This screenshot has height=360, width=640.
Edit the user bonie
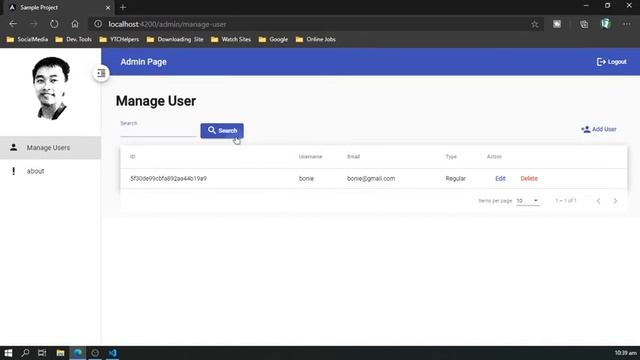[x=500, y=178]
